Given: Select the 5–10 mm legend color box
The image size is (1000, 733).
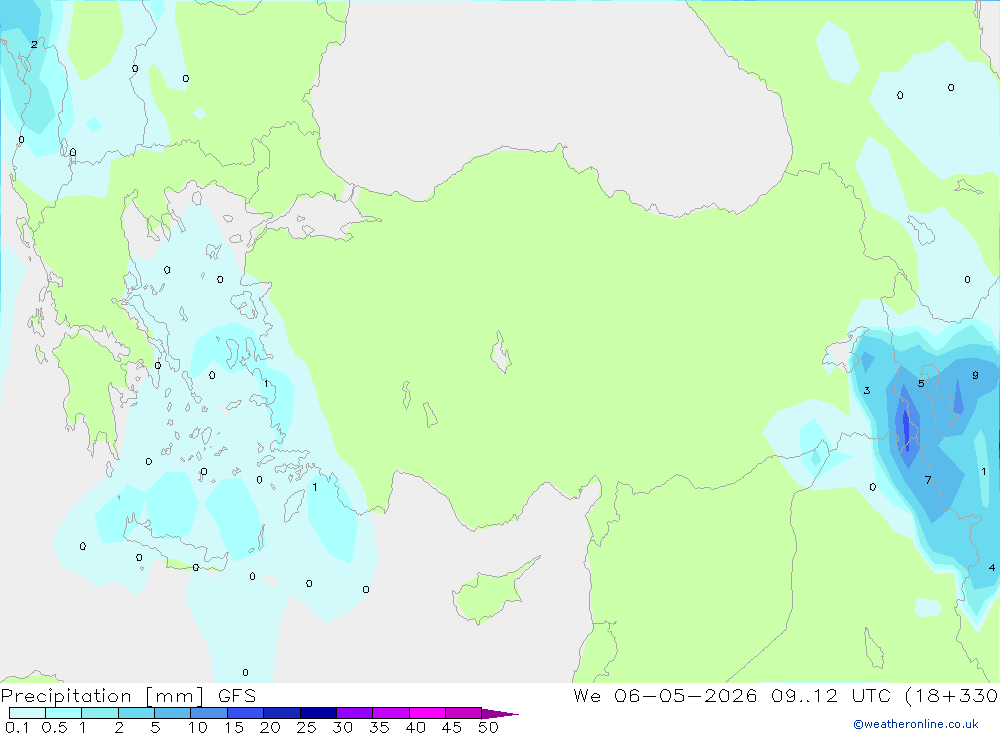Looking at the screenshot, I should [173, 713].
